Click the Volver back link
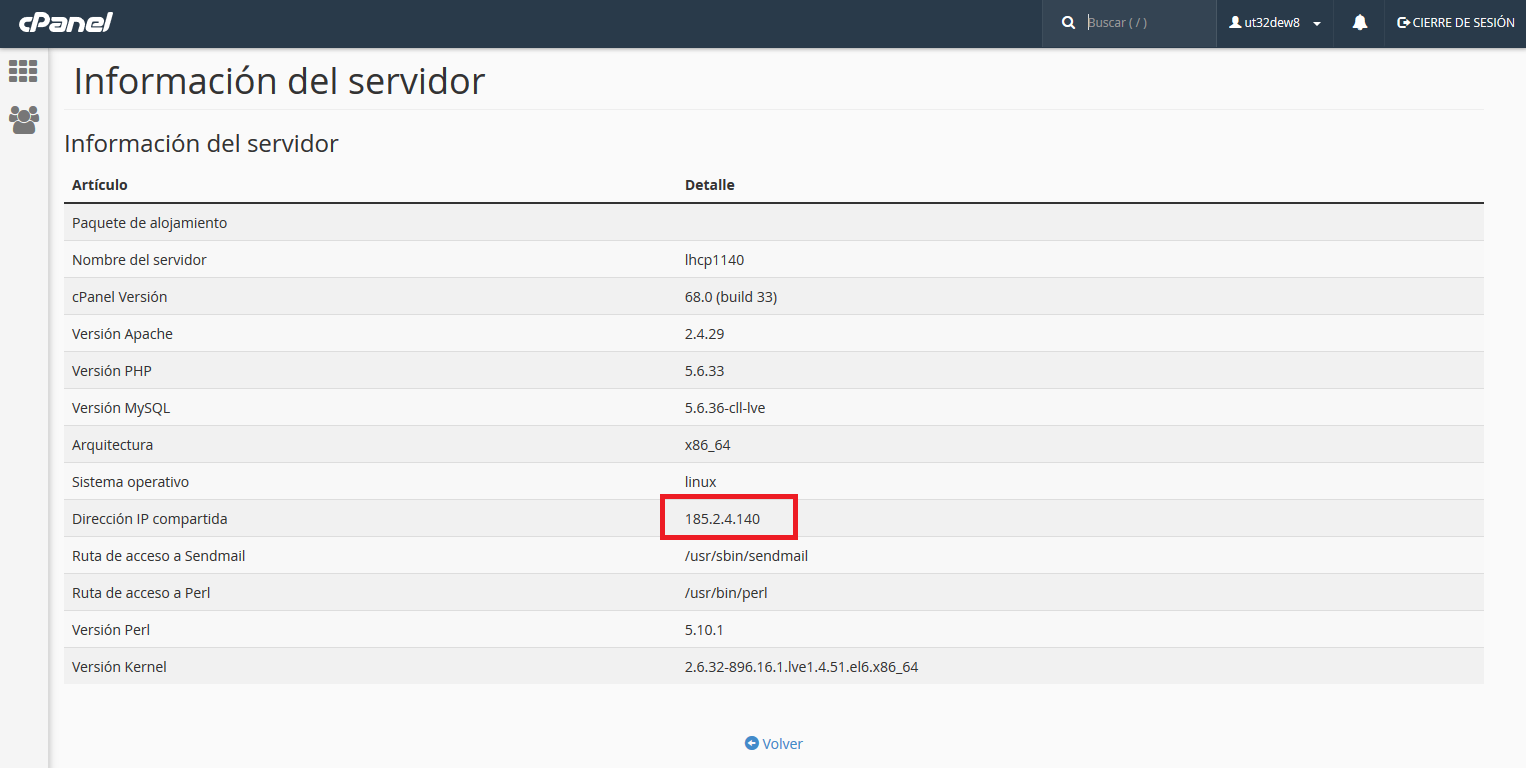Screen dimensions: 1526x768 [x=774, y=744]
